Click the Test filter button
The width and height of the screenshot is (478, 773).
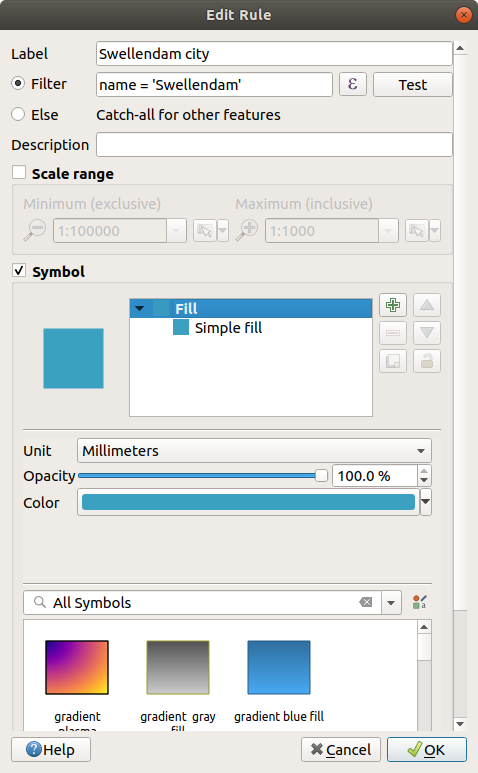click(x=412, y=85)
